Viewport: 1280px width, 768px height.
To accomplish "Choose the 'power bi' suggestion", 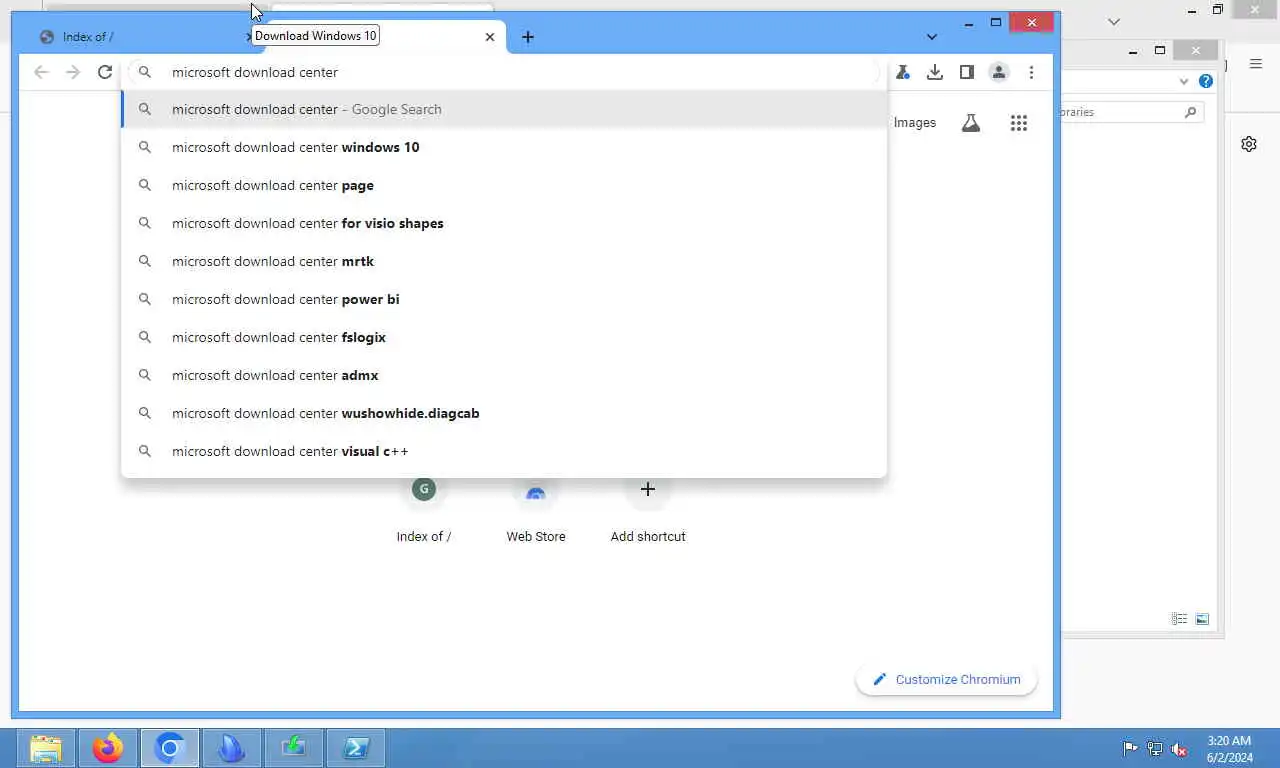I will click(504, 299).
